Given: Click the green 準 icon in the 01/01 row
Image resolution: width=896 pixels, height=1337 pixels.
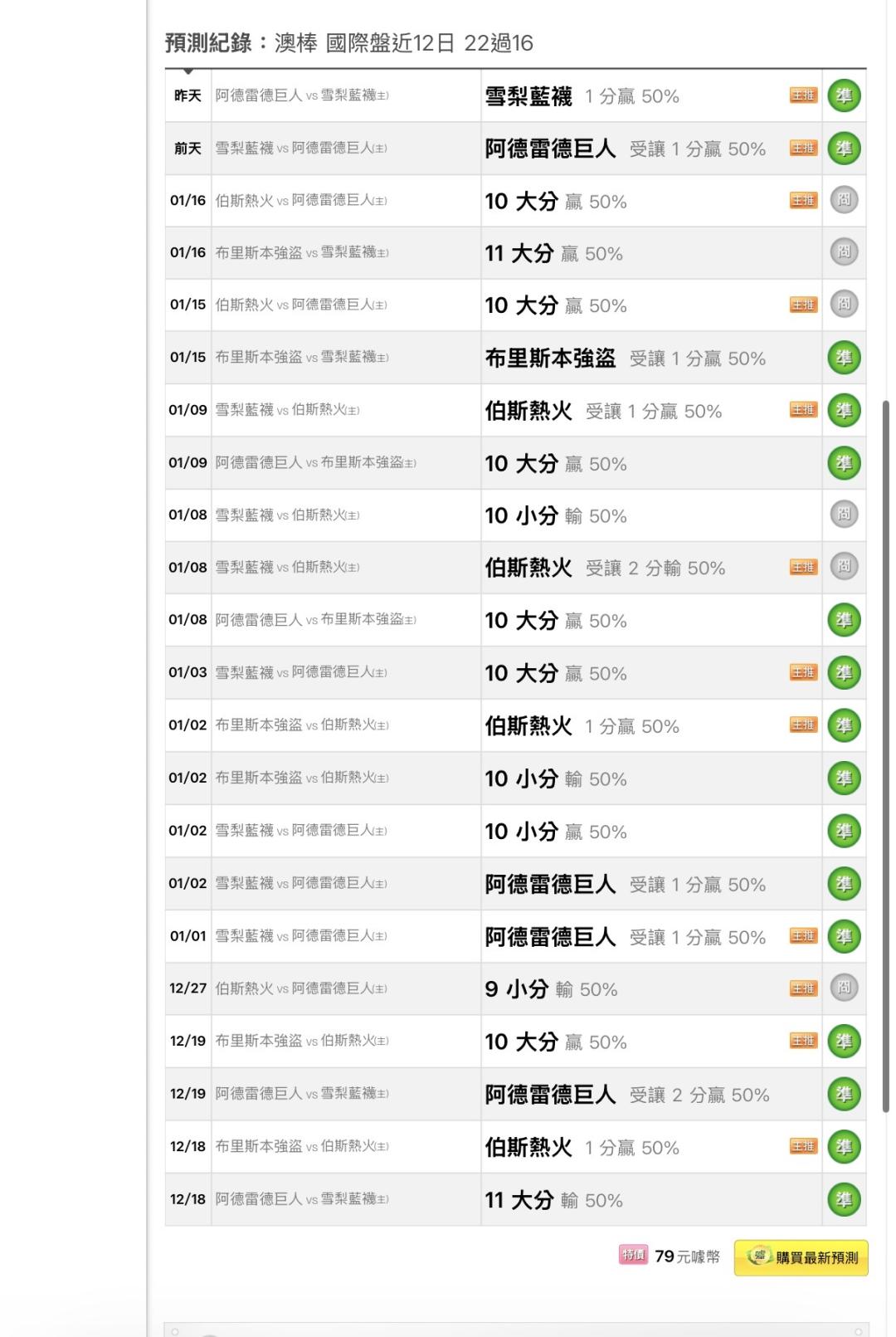Looking at the screenshot, I should pos(844,936).
